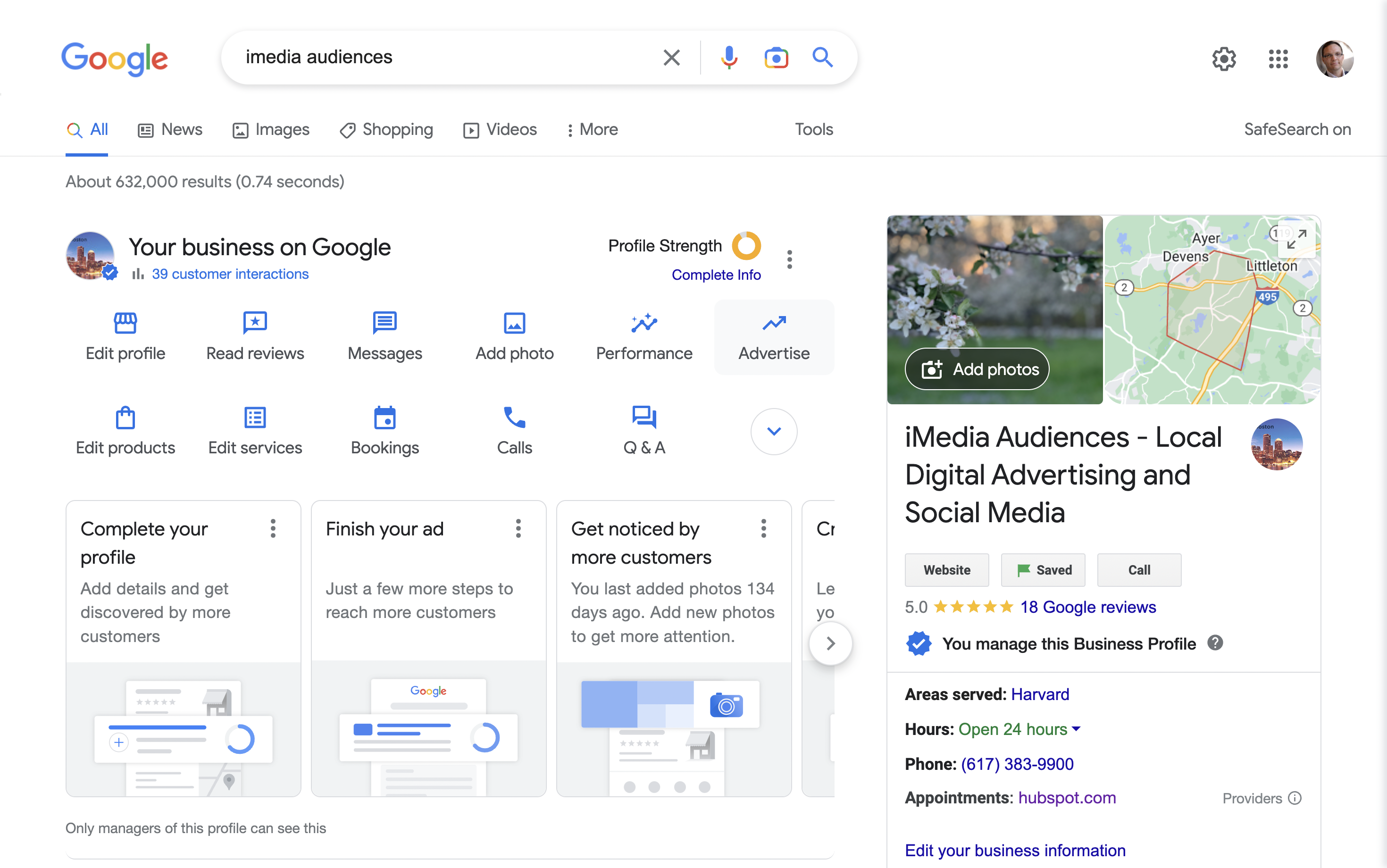1387x868 pixels.
Task: Open 18 Google reviews link
Action: click(x=1087, y=607)
